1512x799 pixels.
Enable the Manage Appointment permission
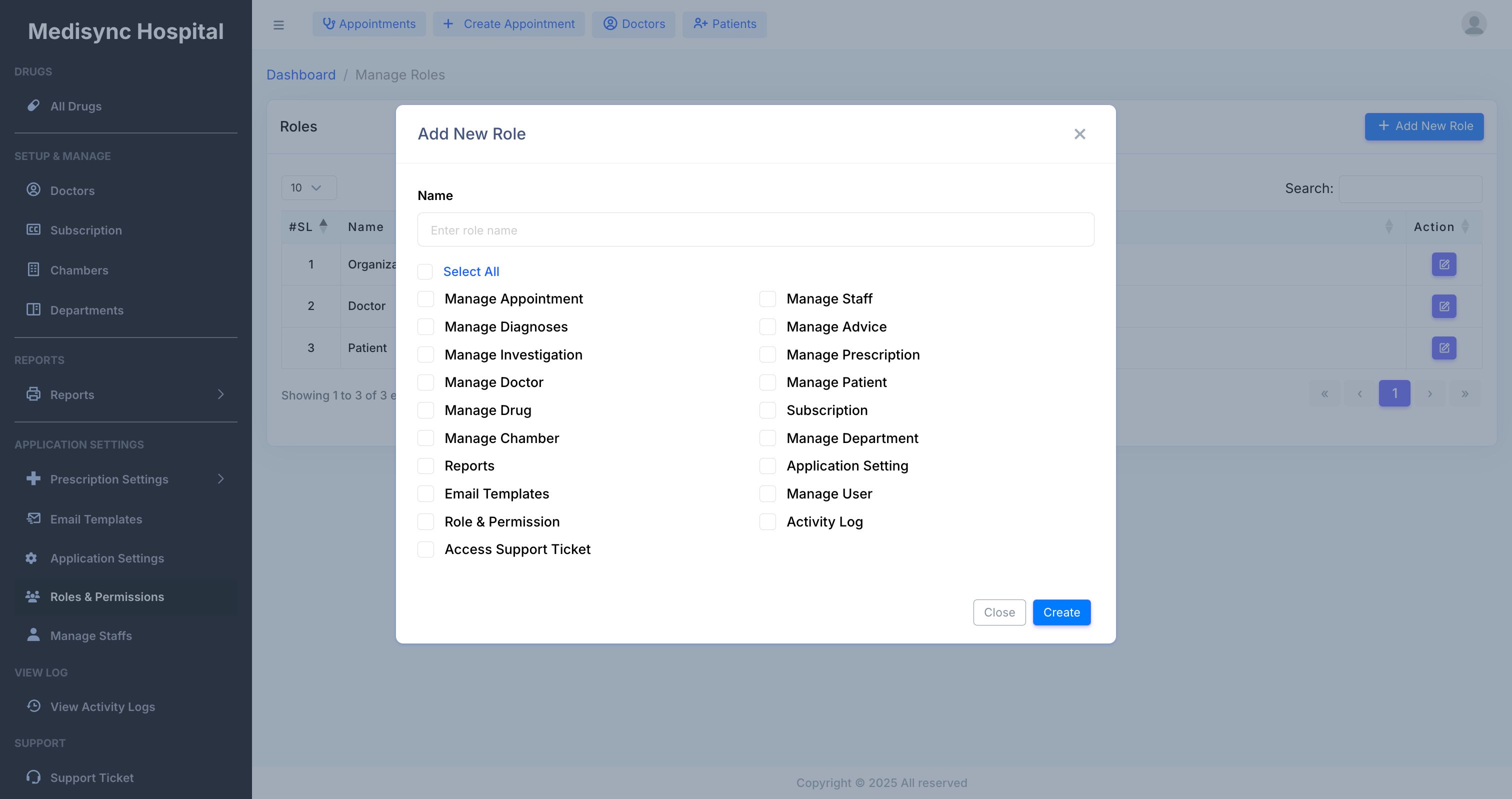pos(425,299)
